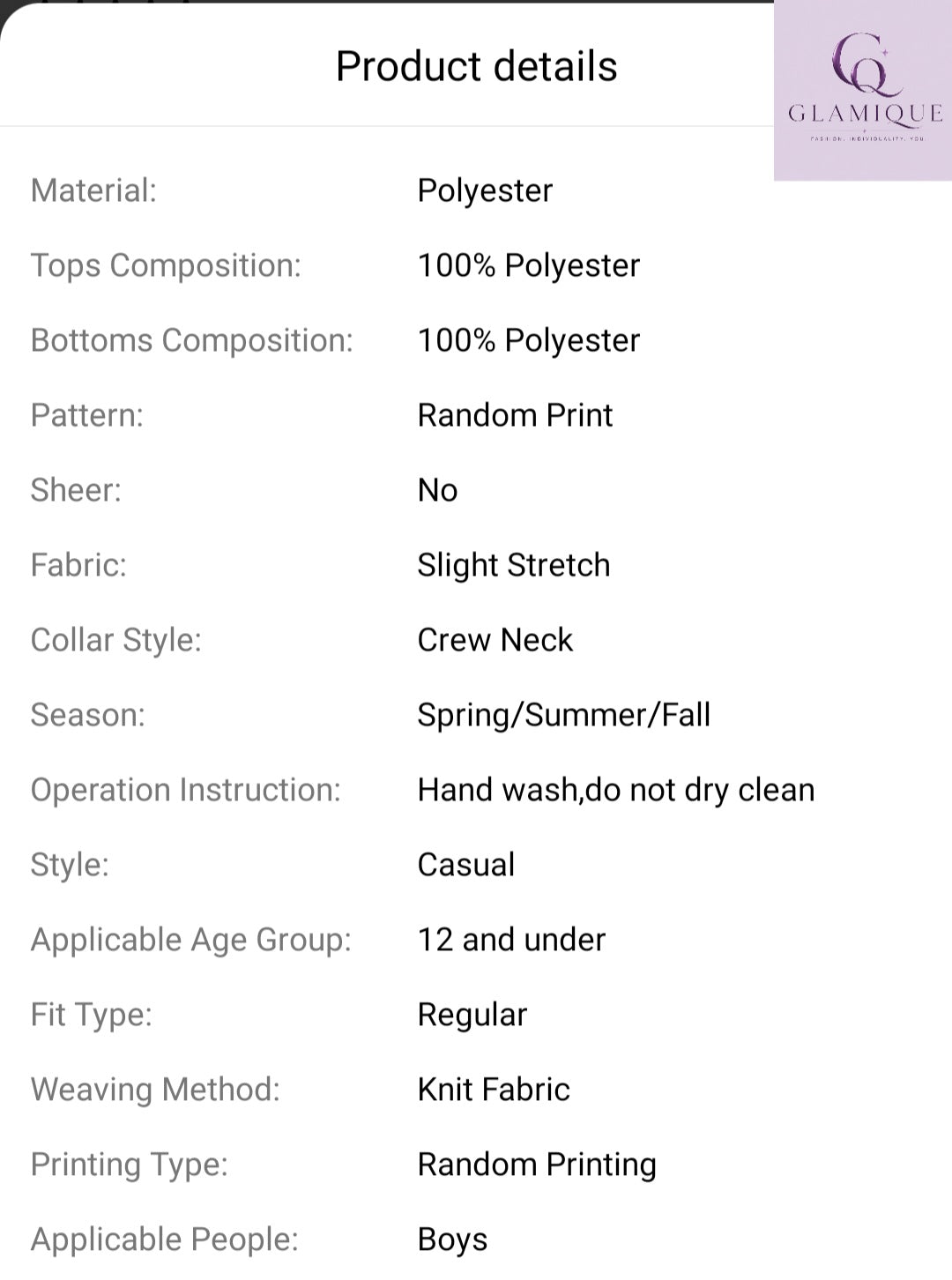Select the Product details heading
Screen dimensions: 952x1280
pos(477,66)
